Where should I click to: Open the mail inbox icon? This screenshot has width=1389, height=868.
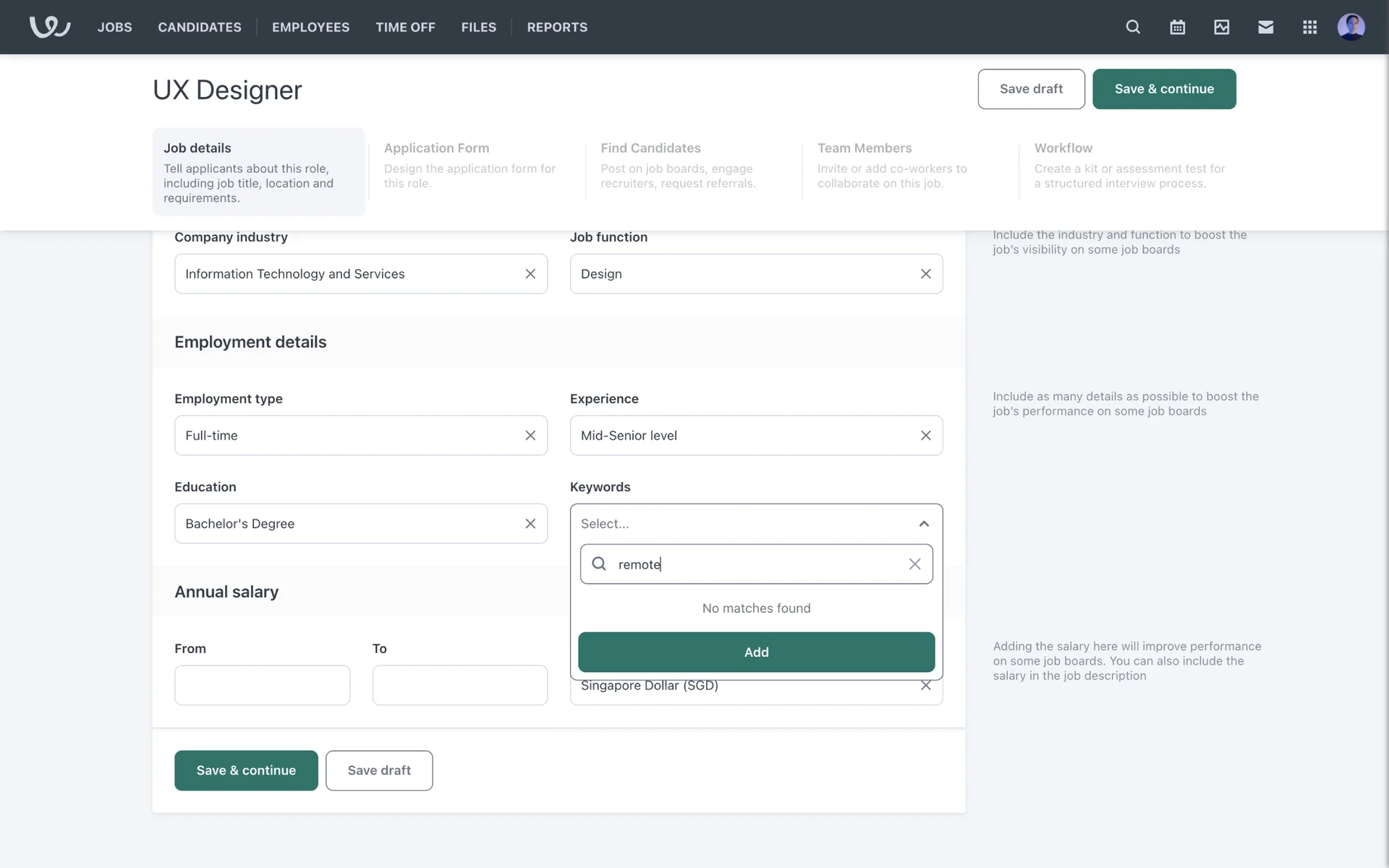1265,27
